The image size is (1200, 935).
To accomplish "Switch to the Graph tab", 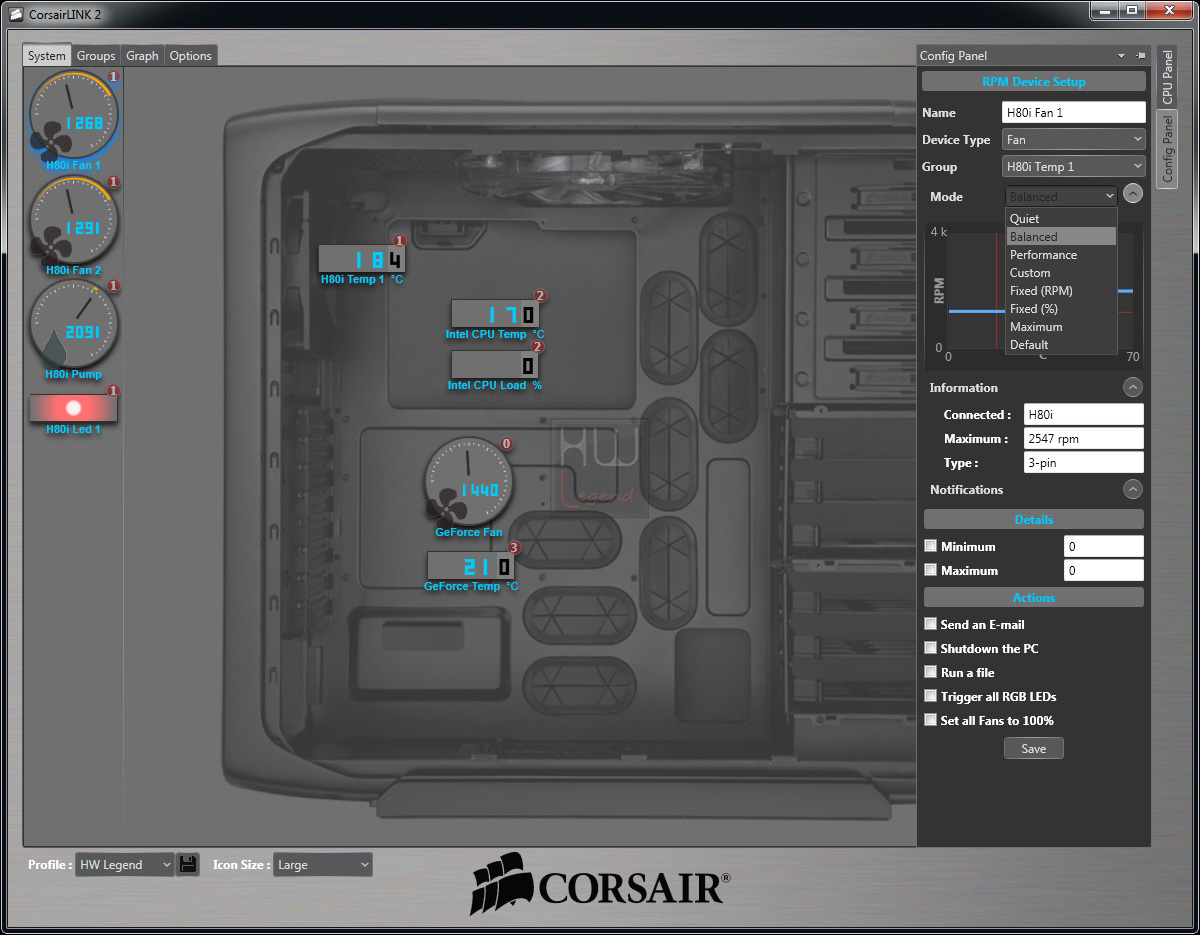I will pyautogui.click(x=142, y=56).
